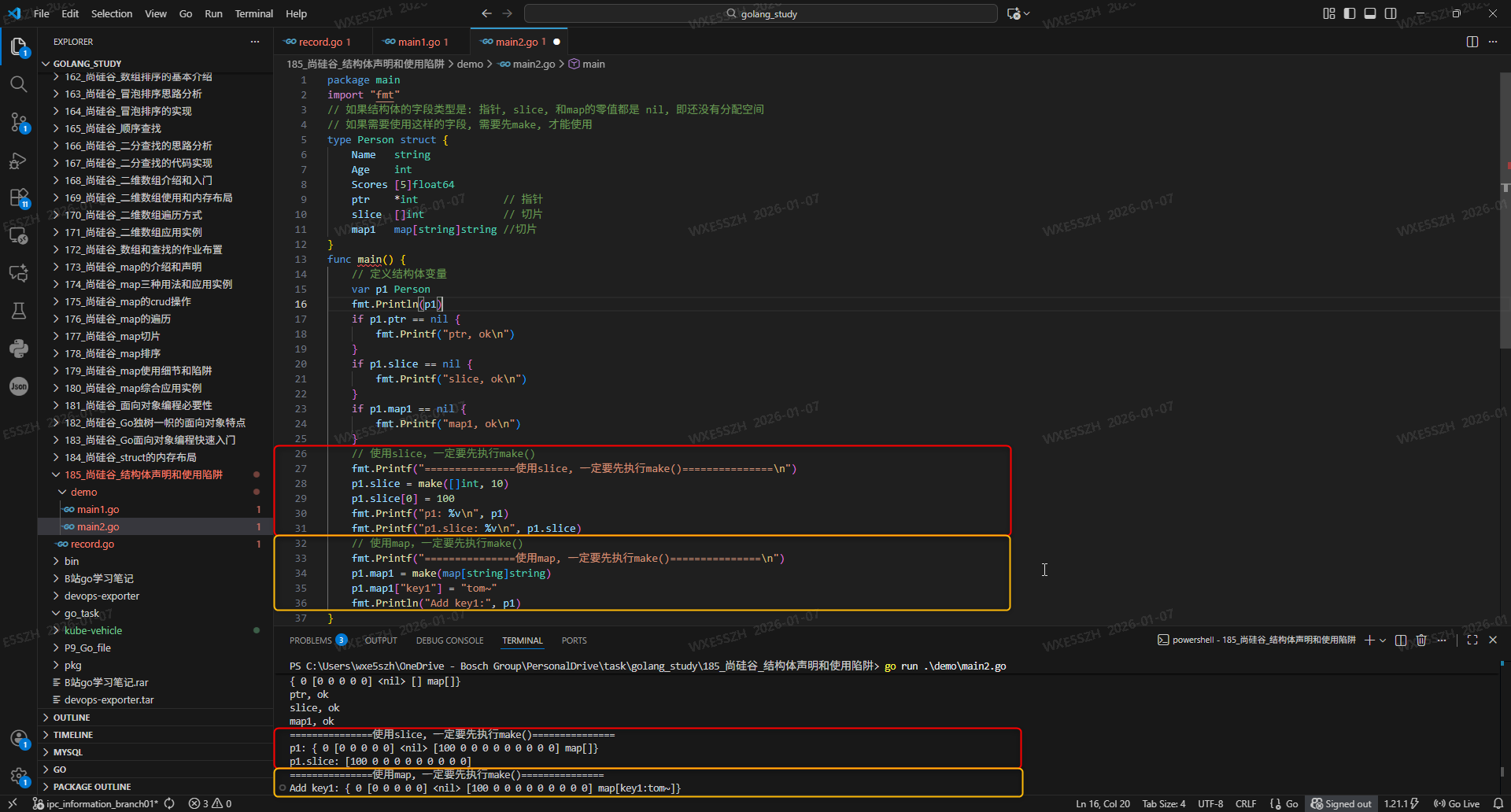
Task: Split the terminal pane
Action: (1401, 640)
